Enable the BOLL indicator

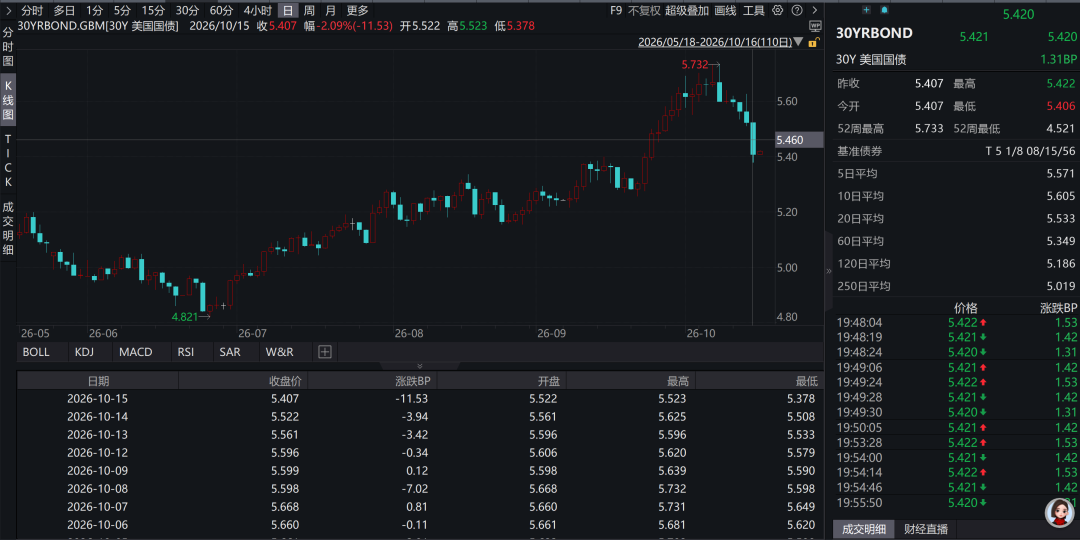[x=37, y=352]
